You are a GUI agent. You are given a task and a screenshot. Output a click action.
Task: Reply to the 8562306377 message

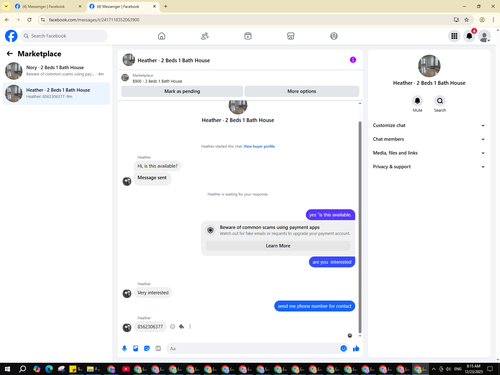tap(181, 327)
